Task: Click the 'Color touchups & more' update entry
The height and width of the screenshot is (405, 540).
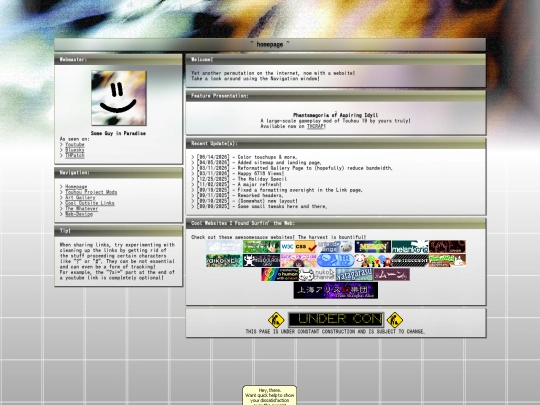Action: 267,157
